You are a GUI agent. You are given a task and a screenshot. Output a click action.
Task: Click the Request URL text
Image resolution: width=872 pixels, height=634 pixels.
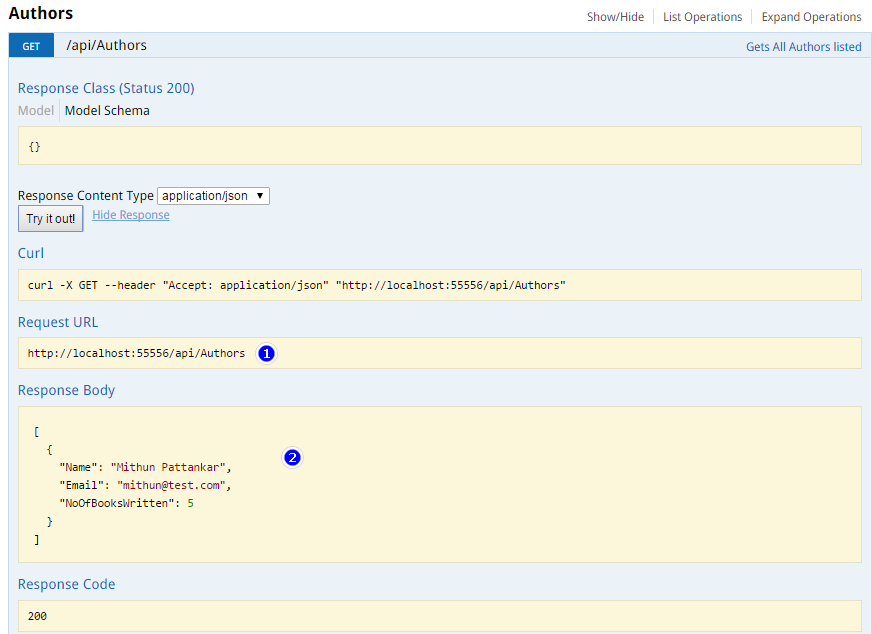point(136,353)
